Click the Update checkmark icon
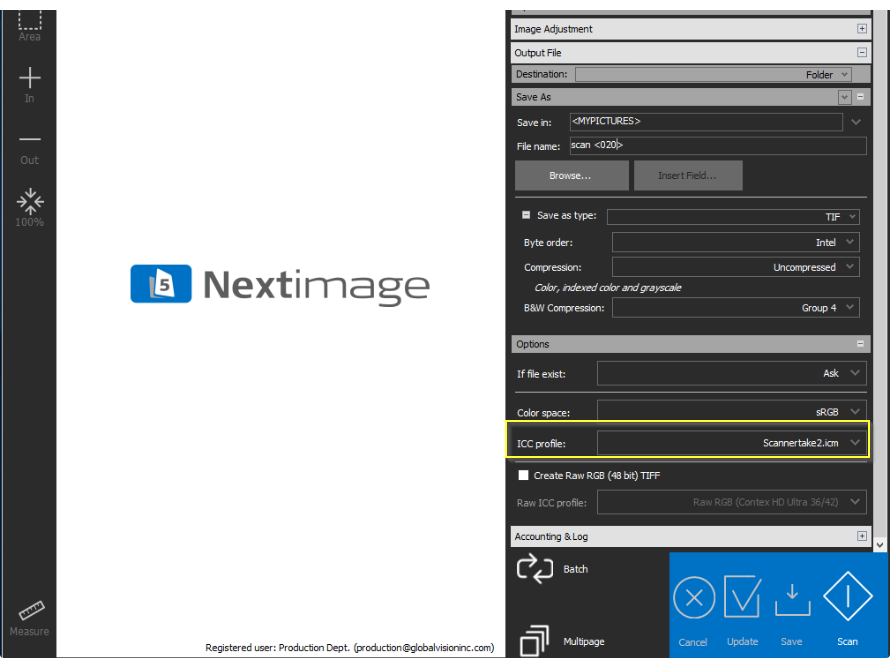This screenshot has height=663, width=895. (742, 600)
